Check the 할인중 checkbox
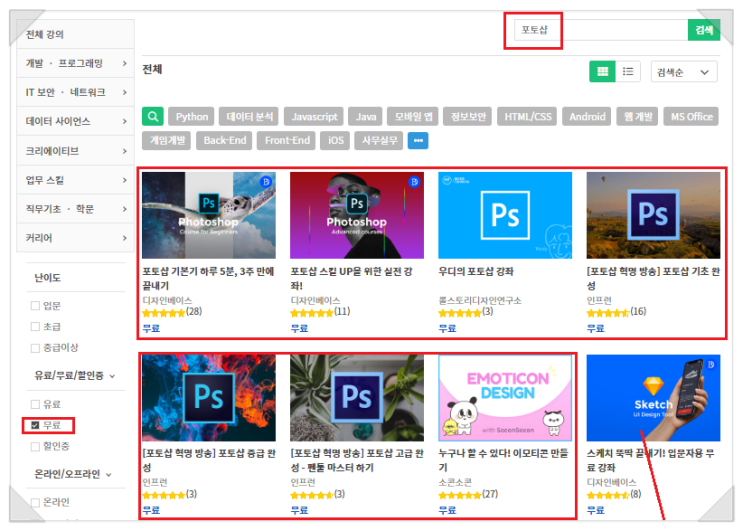 point(35,446)
